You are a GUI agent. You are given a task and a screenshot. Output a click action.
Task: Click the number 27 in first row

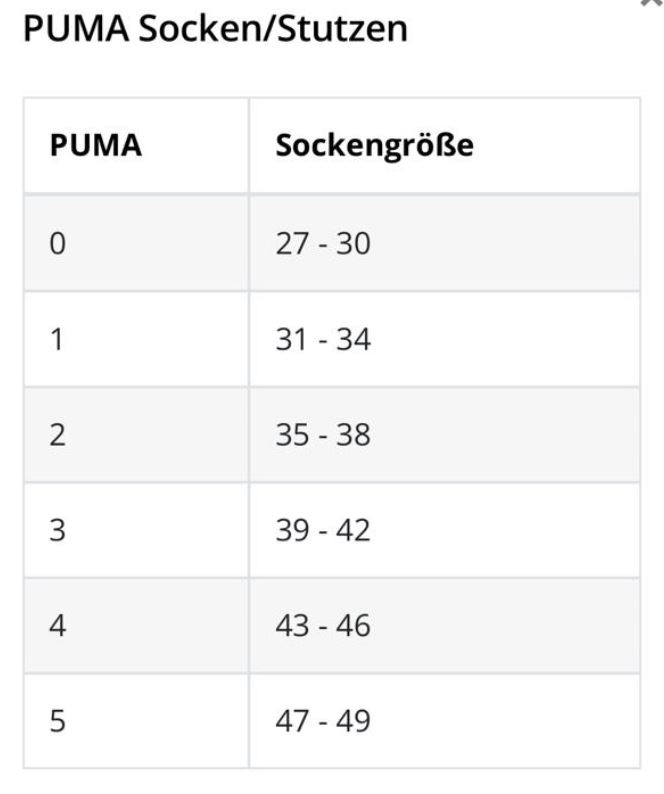coord(293,243)
